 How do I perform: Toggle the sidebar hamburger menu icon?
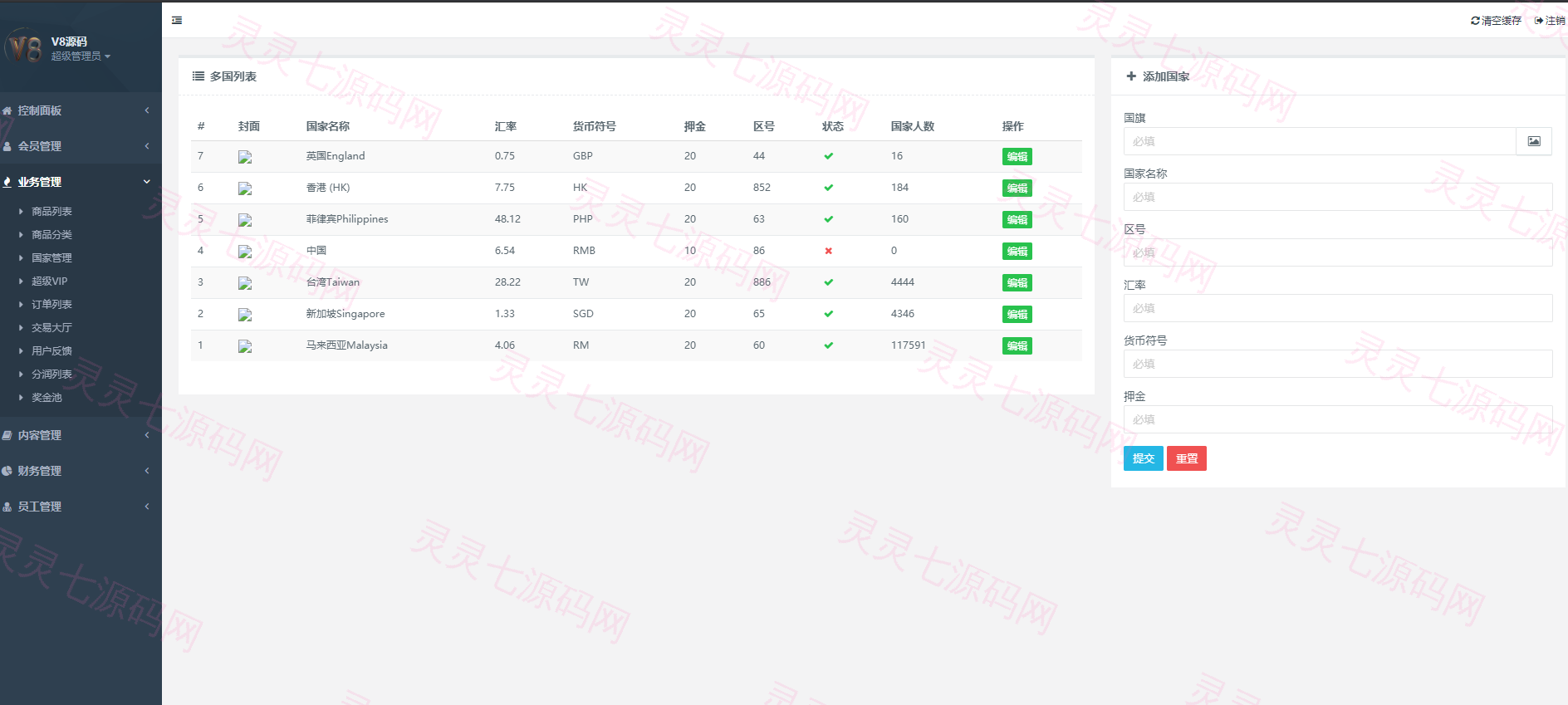pos(177,20)
